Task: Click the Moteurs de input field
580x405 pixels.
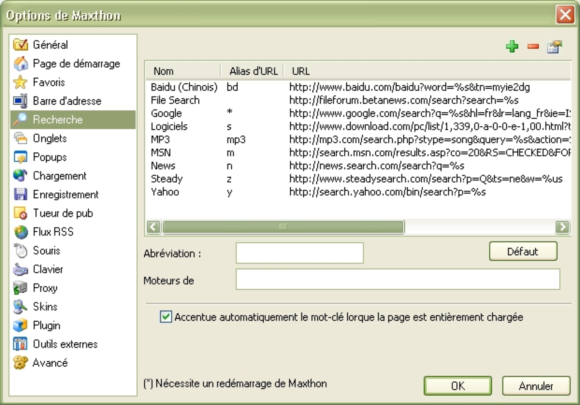Action: 398,279
